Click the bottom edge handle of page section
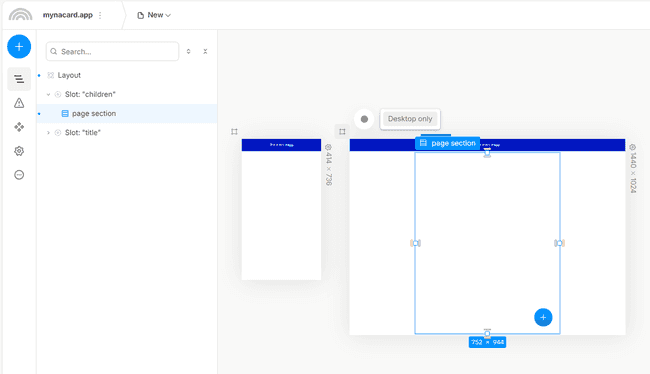Viewport: 650px width, 374px height. coord(487,333)
